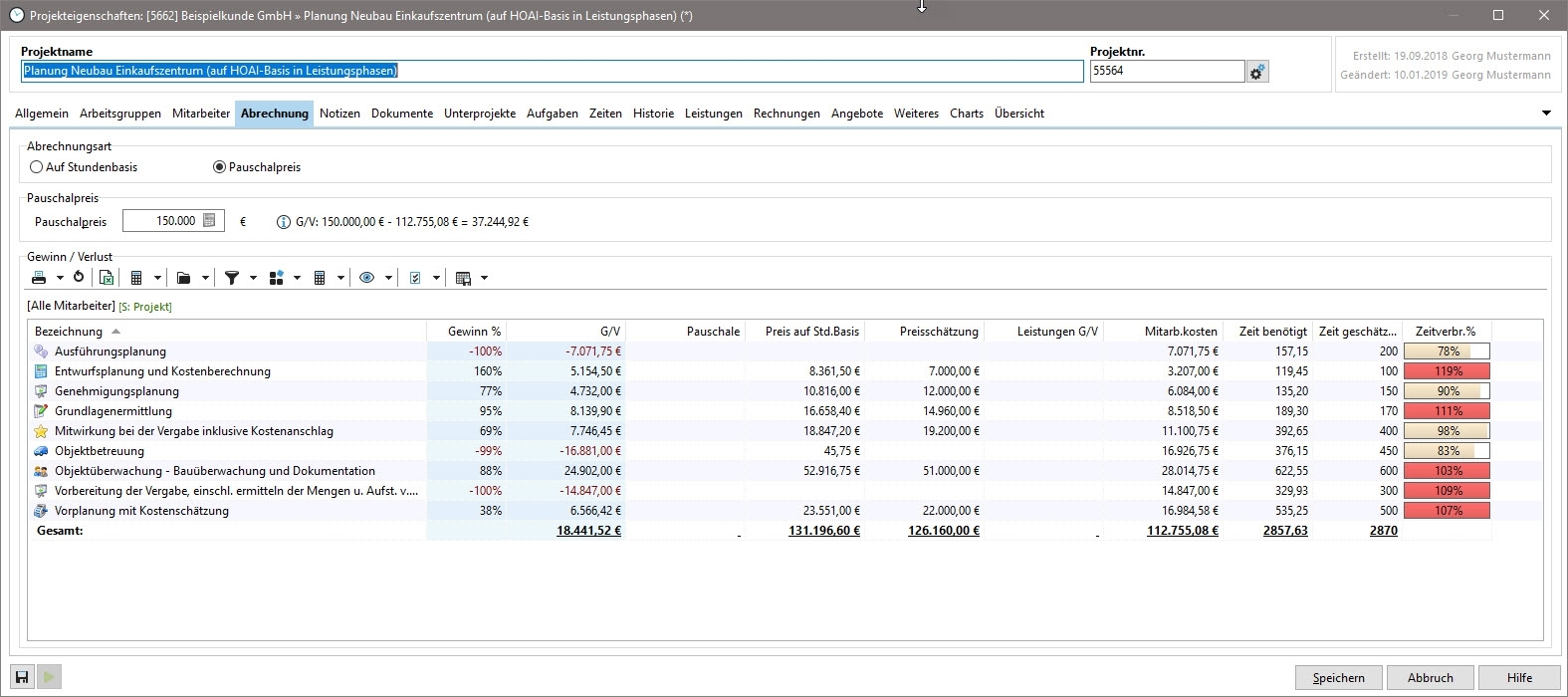Select the Pauschalpreis radio button

tap(220, 167)
